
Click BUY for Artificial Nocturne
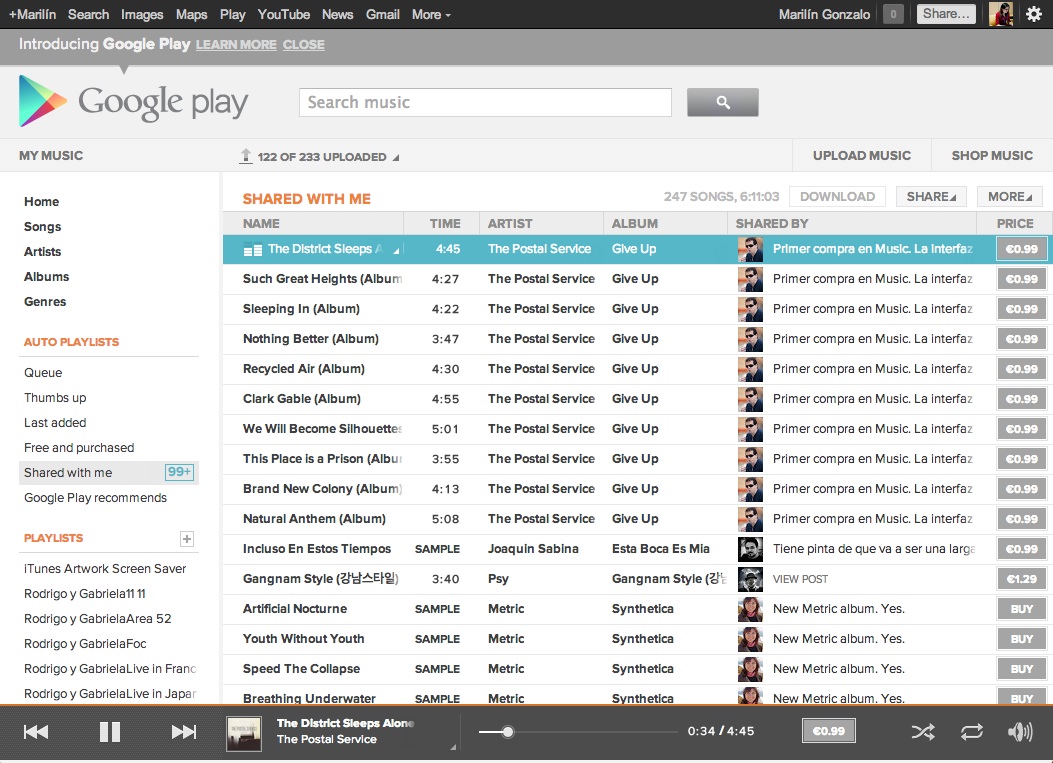[x=1021, y=609]
